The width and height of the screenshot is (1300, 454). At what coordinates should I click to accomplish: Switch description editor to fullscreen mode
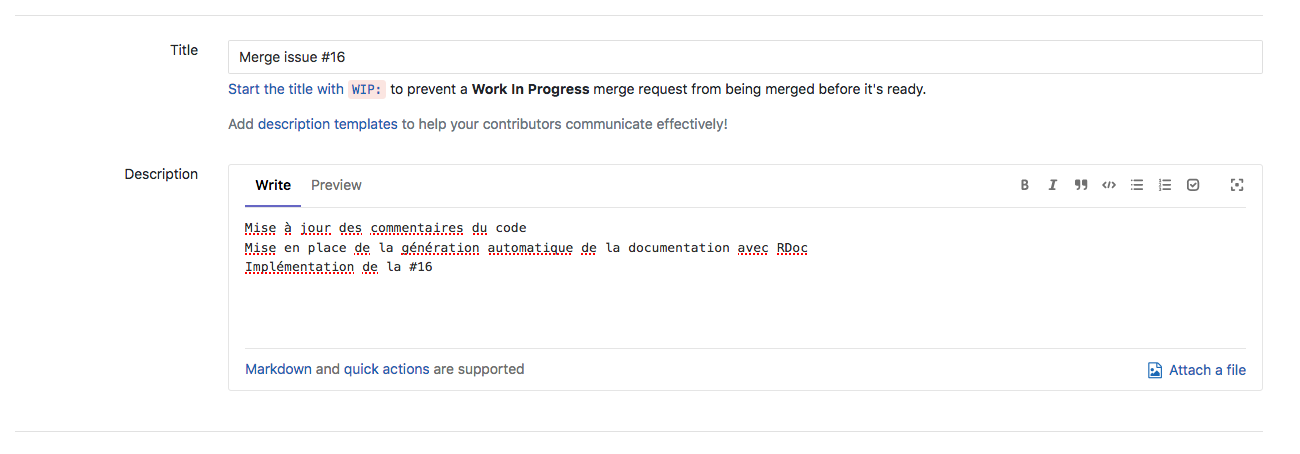[x=1237, y=185]
